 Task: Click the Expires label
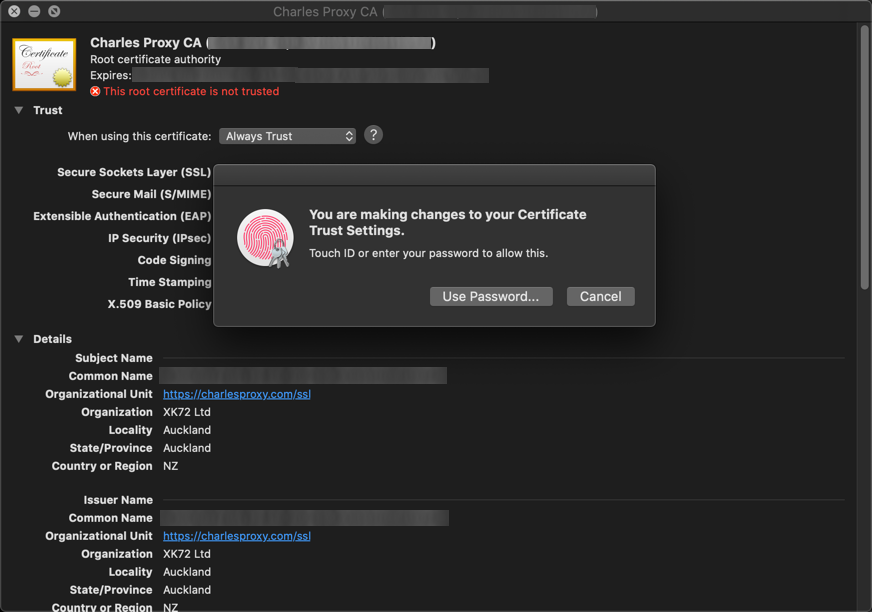coord(111,76)
